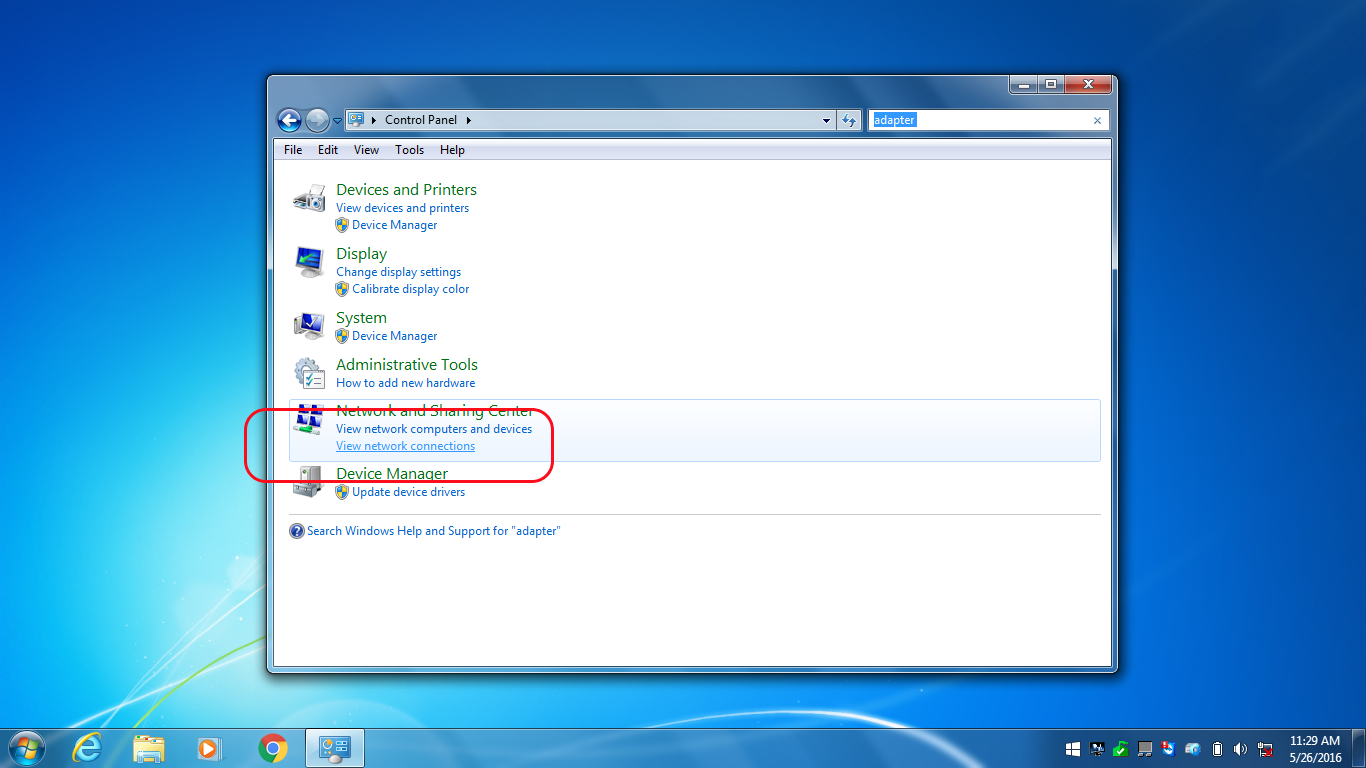Click the blue Help question mark icon
This screenshot has height=768, width=1366.
click(297, 531)
